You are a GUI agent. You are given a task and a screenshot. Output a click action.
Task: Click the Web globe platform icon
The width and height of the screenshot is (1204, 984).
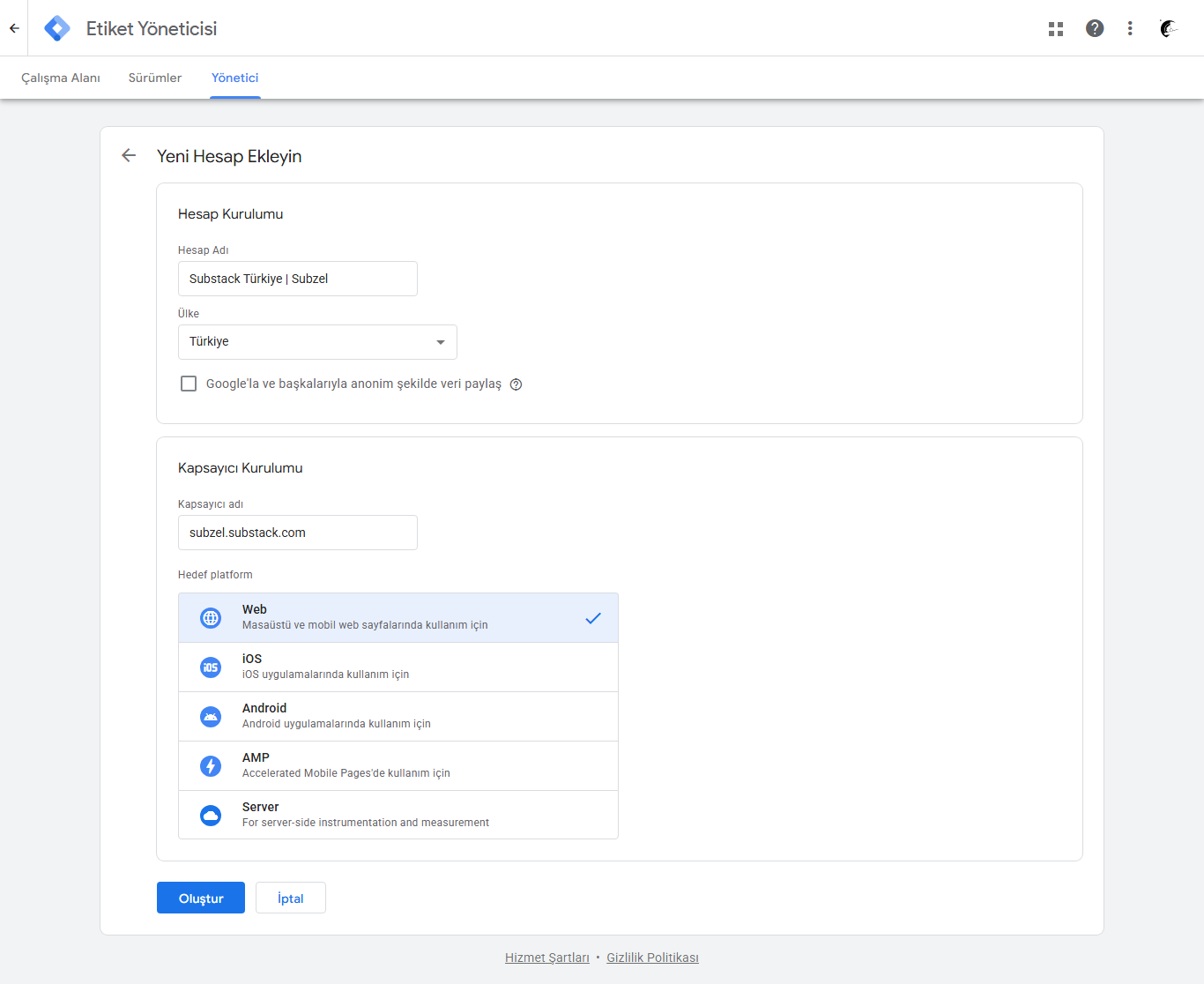[211, 618]
